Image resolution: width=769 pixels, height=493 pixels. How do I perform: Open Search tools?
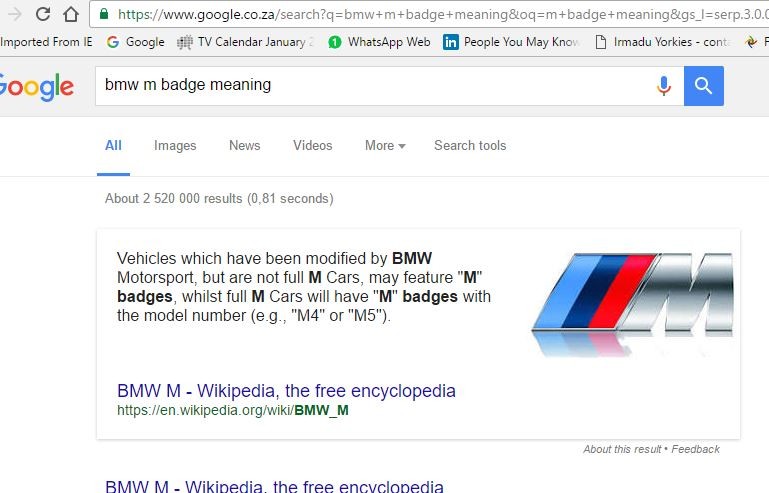[x=470, y=146]
